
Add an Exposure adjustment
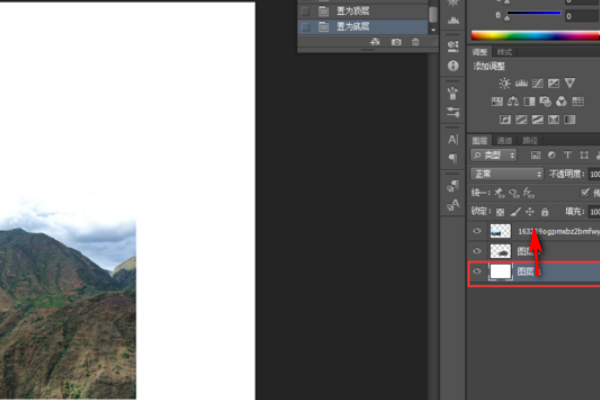(x=553, y=83)
